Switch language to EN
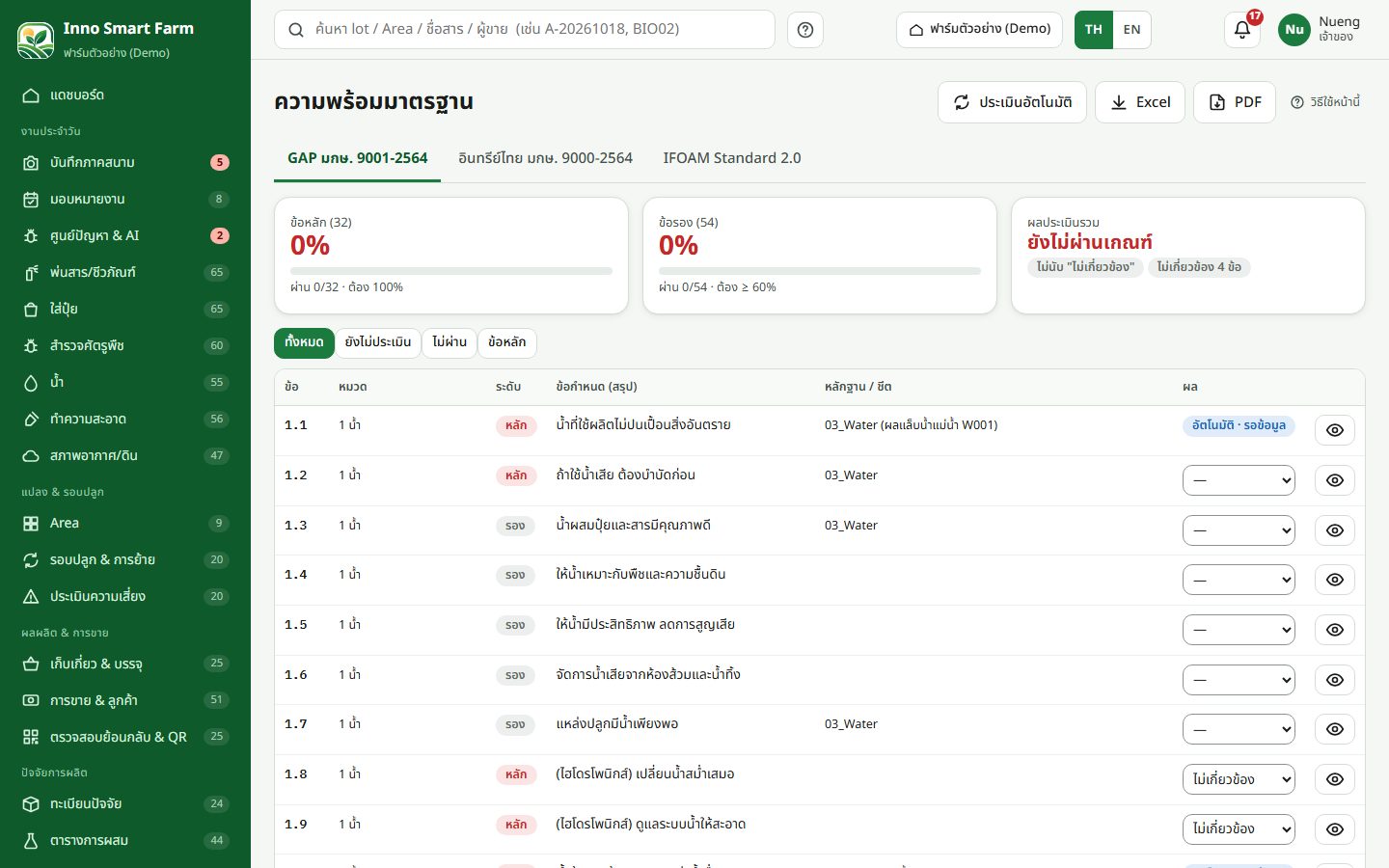This screenshot has width=1389, height=868. pos(1131,30)
